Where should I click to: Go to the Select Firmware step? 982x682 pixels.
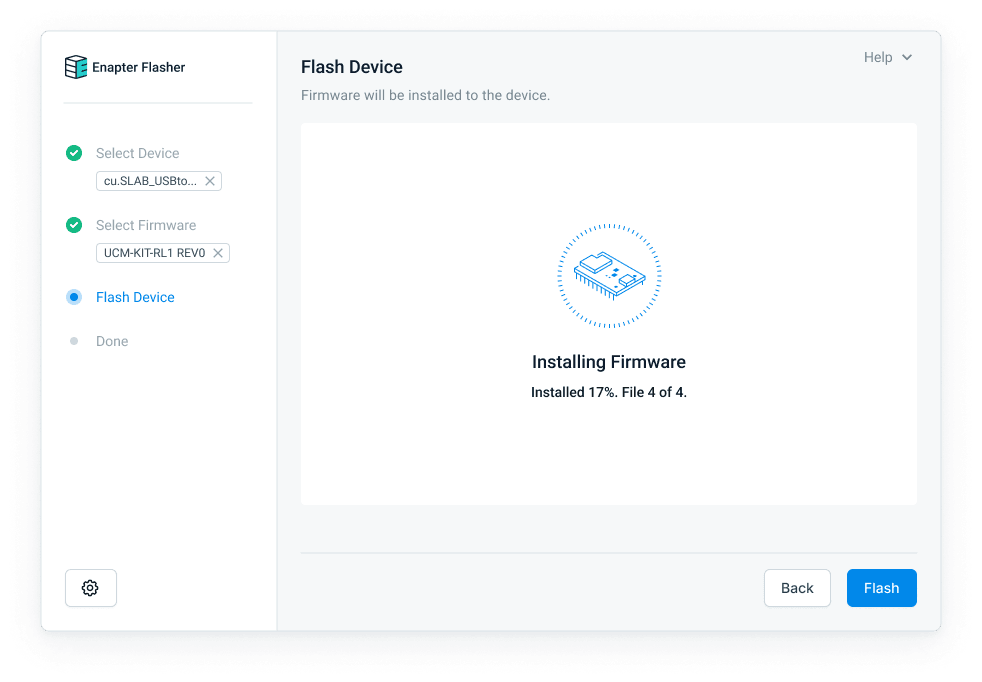tap(146, 225)
